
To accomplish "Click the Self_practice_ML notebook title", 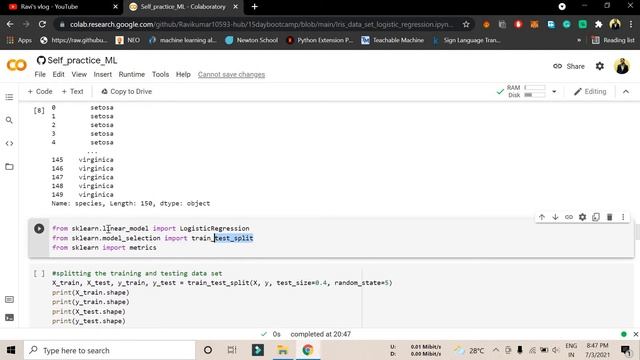I will pos(82,60).
